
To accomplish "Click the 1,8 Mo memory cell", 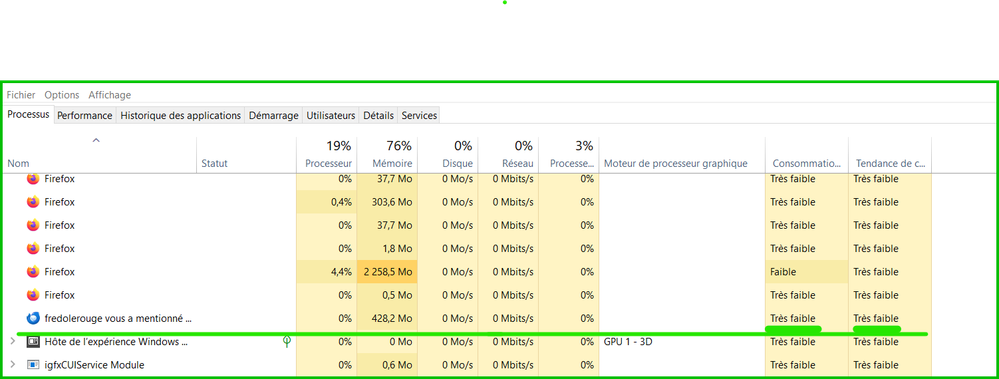I will pyautogui.click(x=387, y=248).
